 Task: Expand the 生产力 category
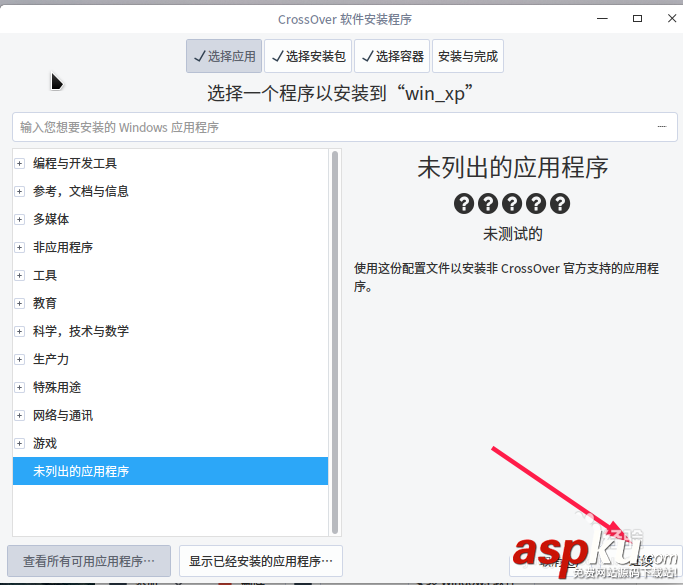pos(19,359)
